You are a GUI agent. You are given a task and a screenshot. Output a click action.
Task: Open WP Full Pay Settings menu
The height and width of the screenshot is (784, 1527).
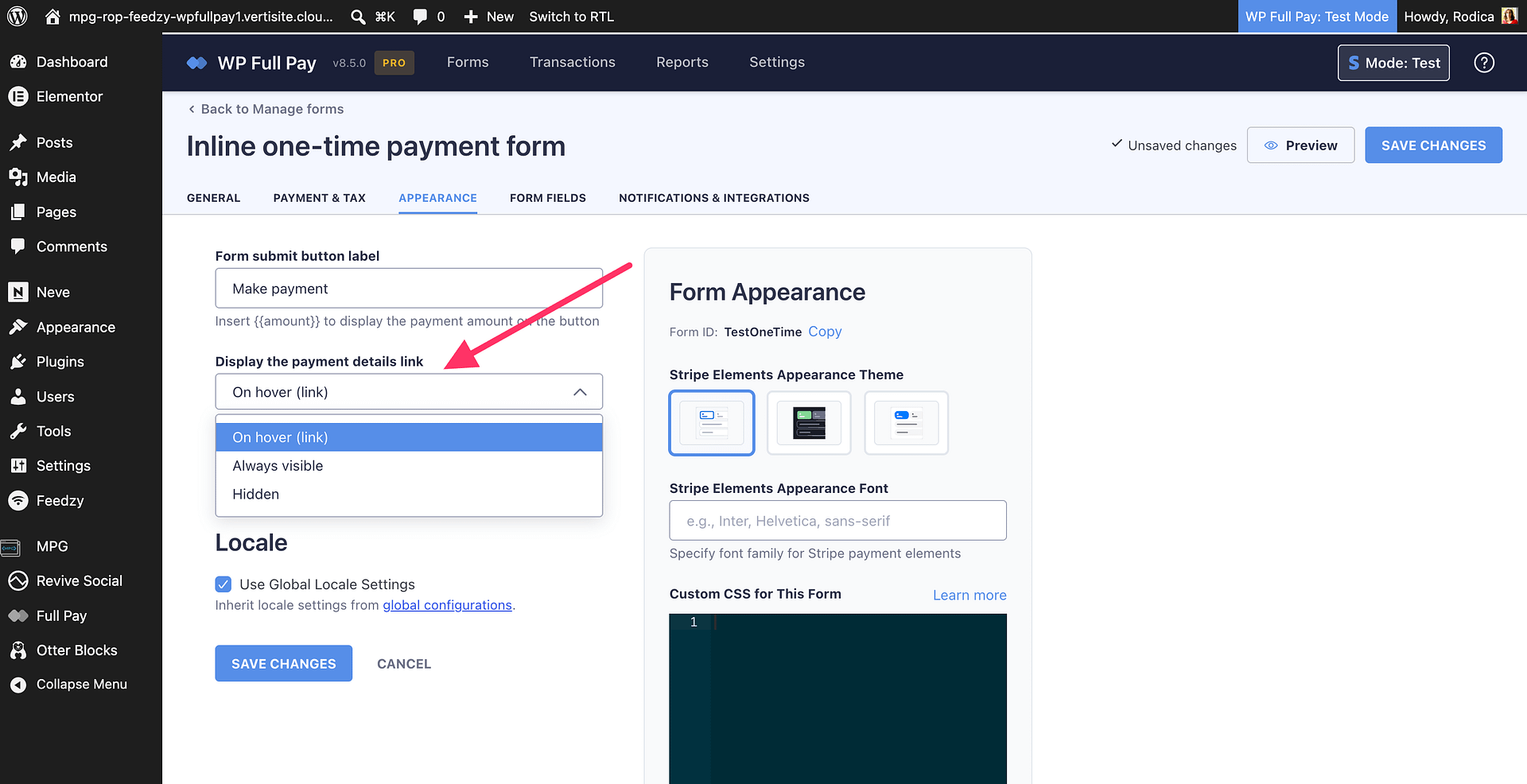click(x=777, y=62)
